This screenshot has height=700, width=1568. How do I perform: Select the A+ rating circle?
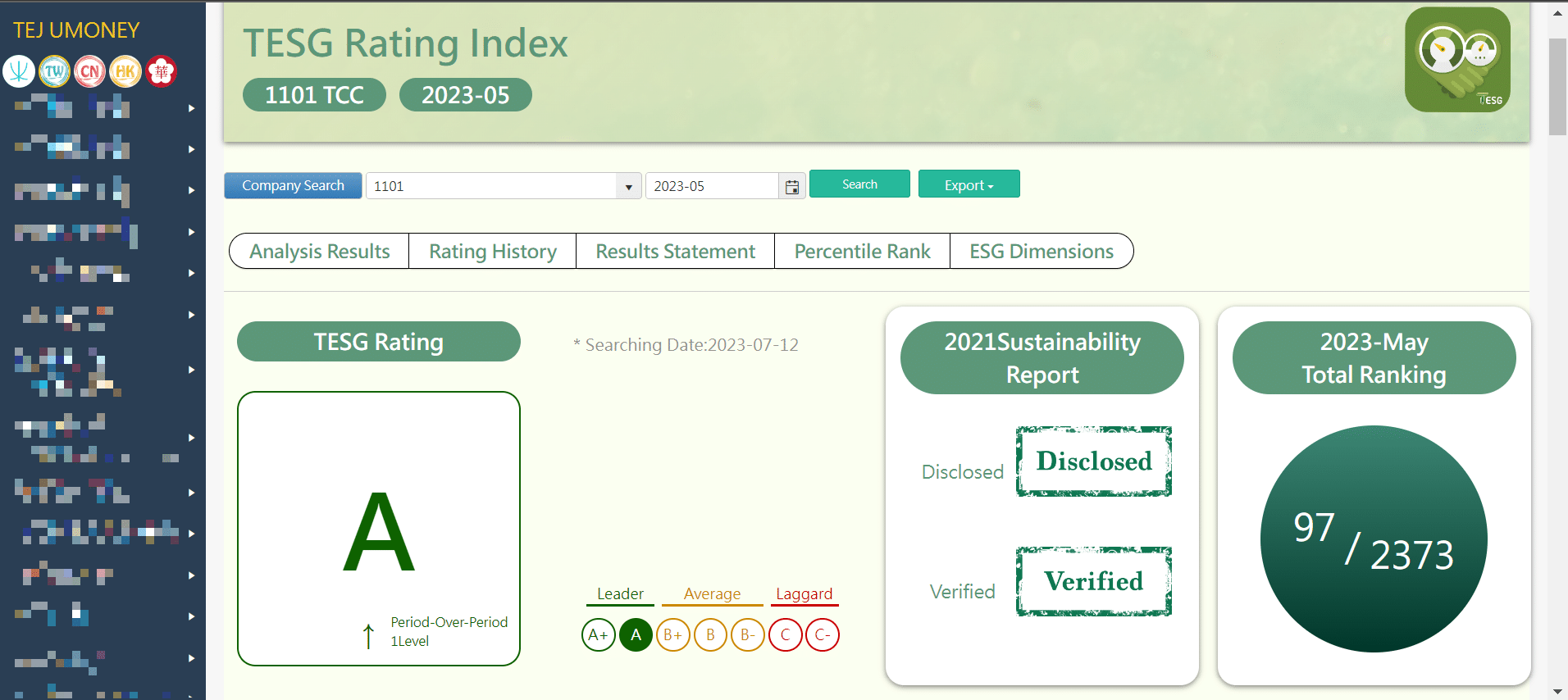(599, 635)
